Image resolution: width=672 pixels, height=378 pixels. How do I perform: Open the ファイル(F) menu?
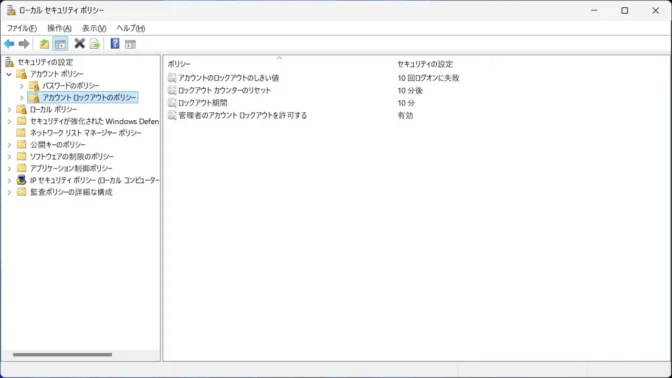tap(22, 28)
